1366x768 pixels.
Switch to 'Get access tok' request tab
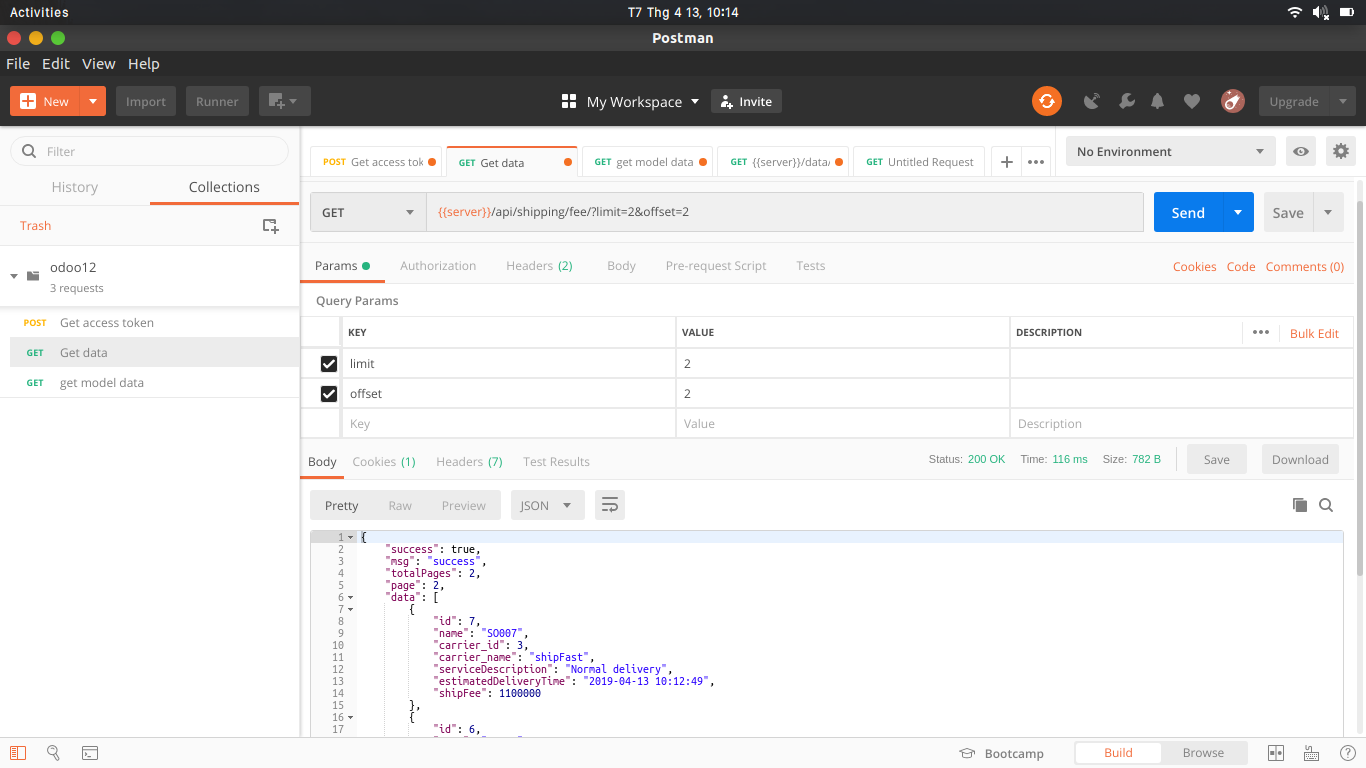[378, 162]
